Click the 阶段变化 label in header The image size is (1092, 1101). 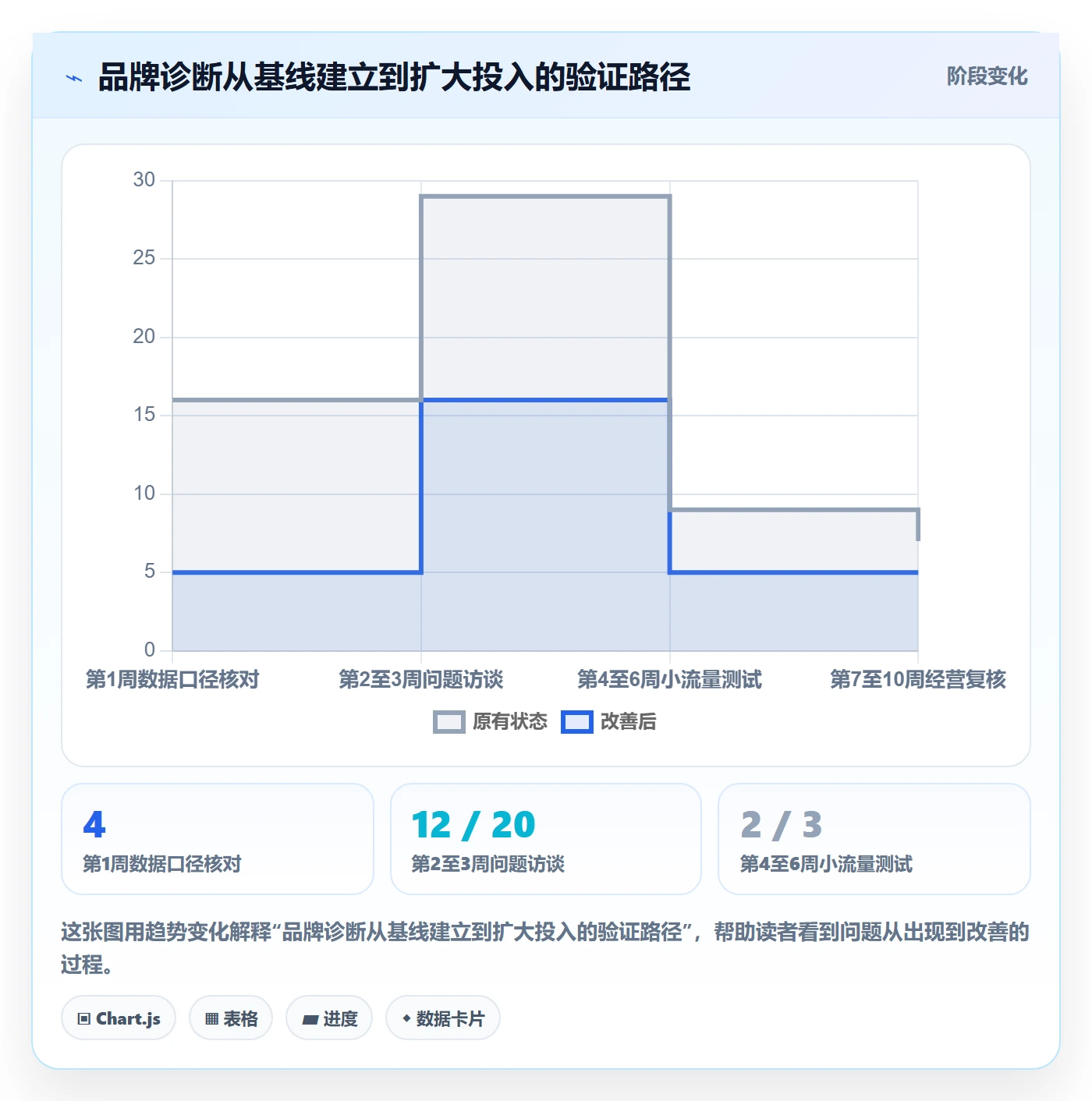coord(987,76)
